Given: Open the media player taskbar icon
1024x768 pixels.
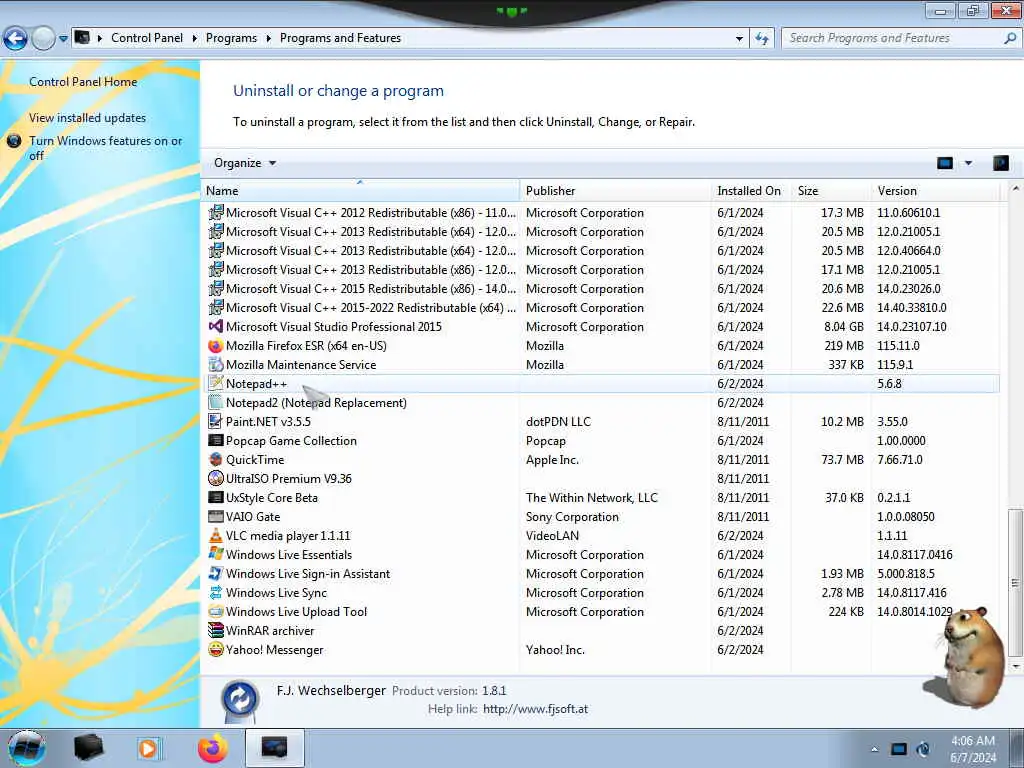Looking at the screenshot, I should click(148, 748).
